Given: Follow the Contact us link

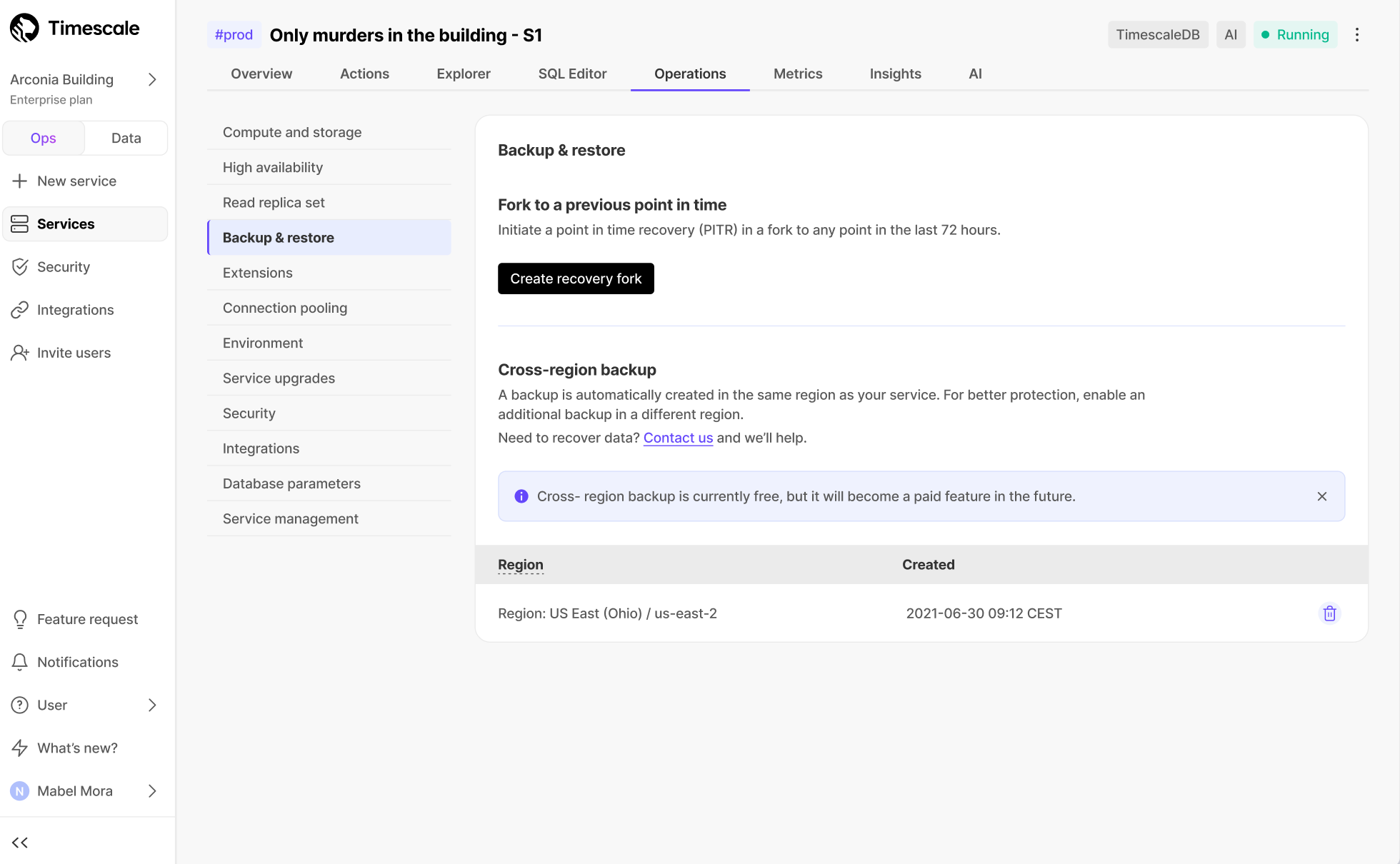Looking at the screenshot, I should (x=678, y=438).
